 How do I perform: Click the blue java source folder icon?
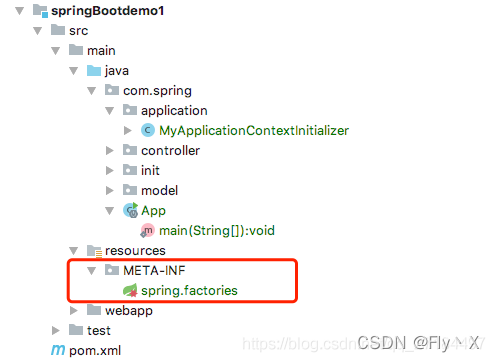coord(94,71)
